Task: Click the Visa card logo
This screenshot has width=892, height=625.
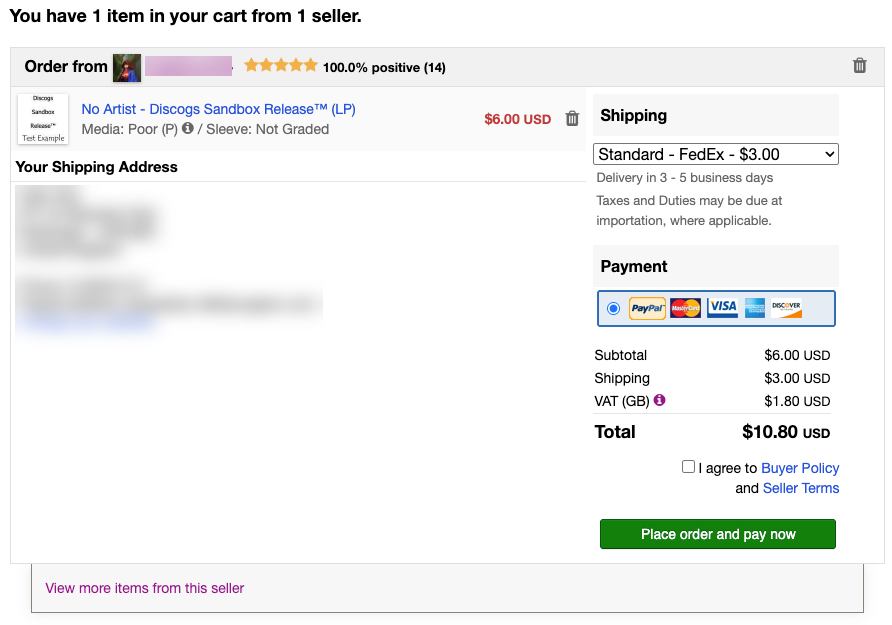Action: click(x=722, y=308)
